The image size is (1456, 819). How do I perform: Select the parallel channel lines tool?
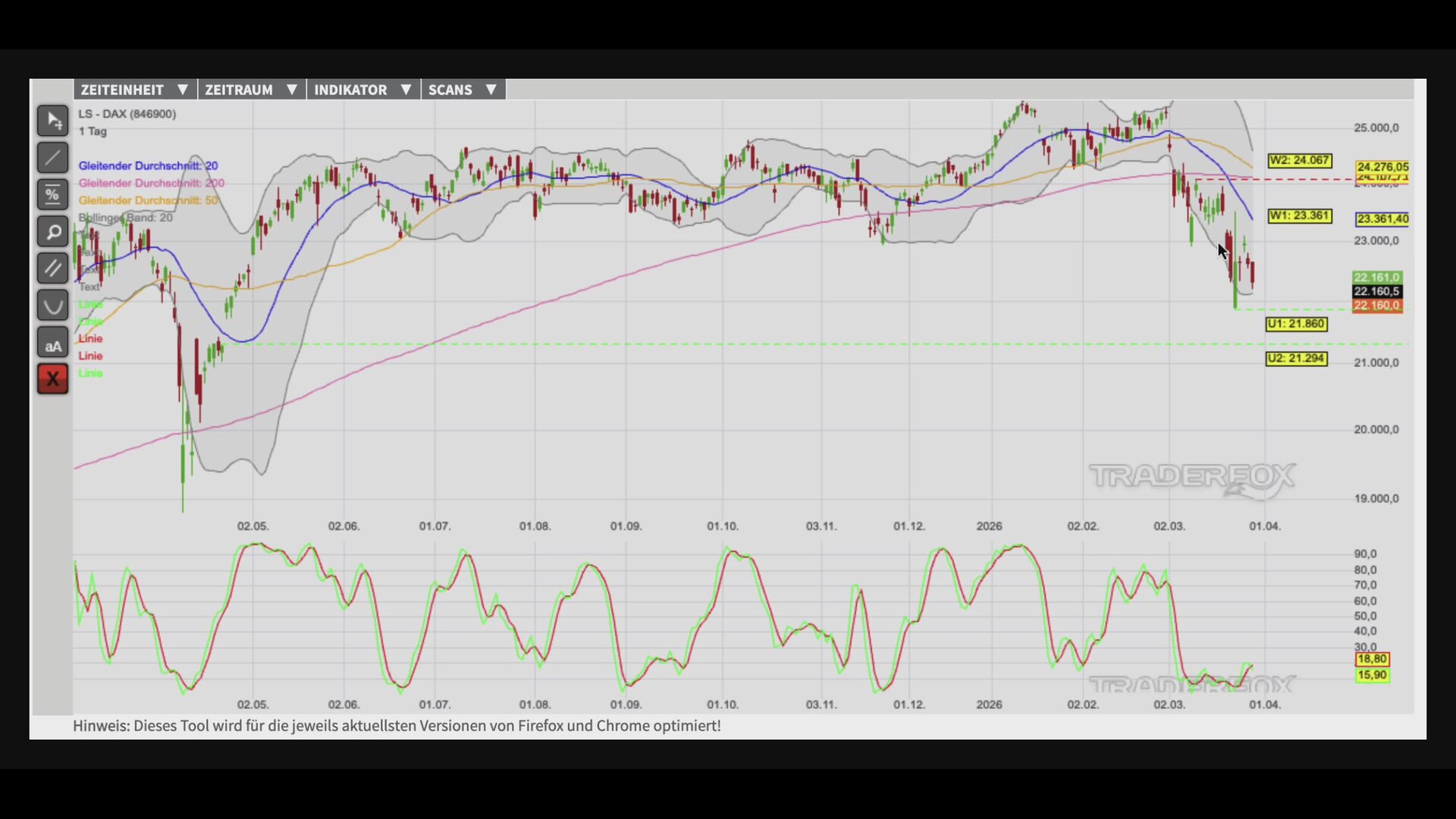[x=52, y=268]
